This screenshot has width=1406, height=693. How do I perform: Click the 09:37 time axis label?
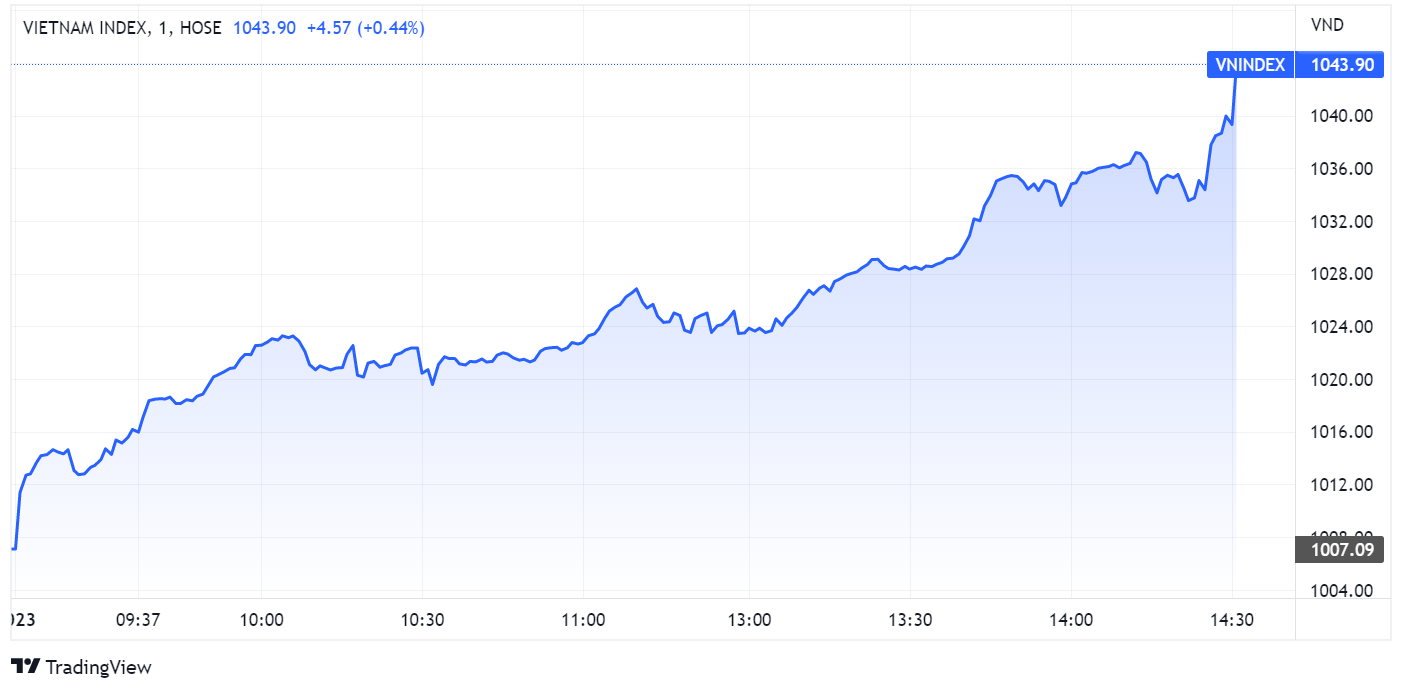pos(138,620)
